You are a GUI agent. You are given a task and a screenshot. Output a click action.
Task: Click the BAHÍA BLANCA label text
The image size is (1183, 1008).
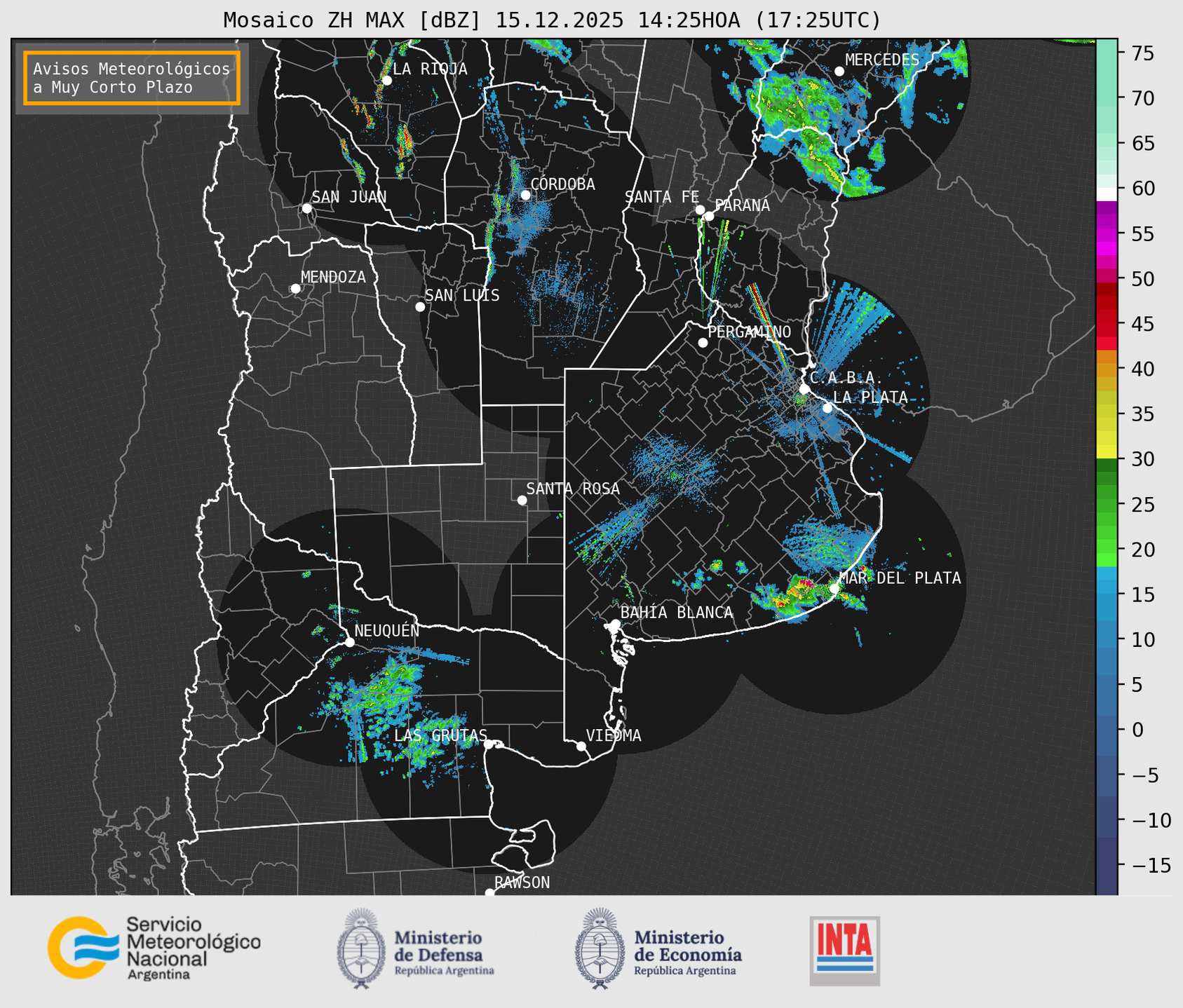pos(677,613)
